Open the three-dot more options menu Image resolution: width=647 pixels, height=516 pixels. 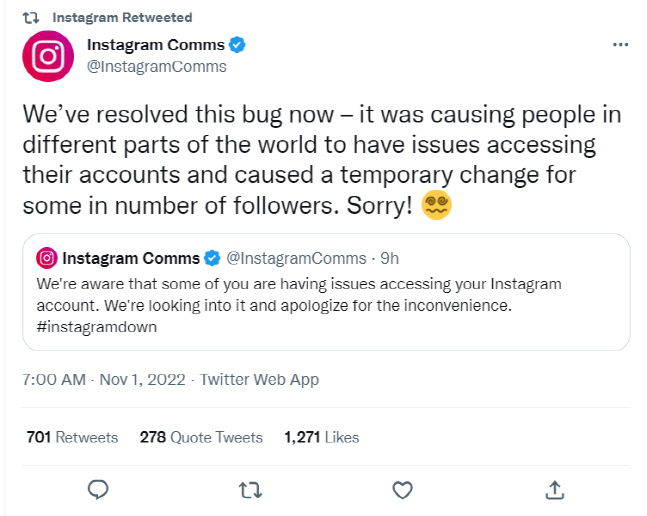tap(620, 46)
